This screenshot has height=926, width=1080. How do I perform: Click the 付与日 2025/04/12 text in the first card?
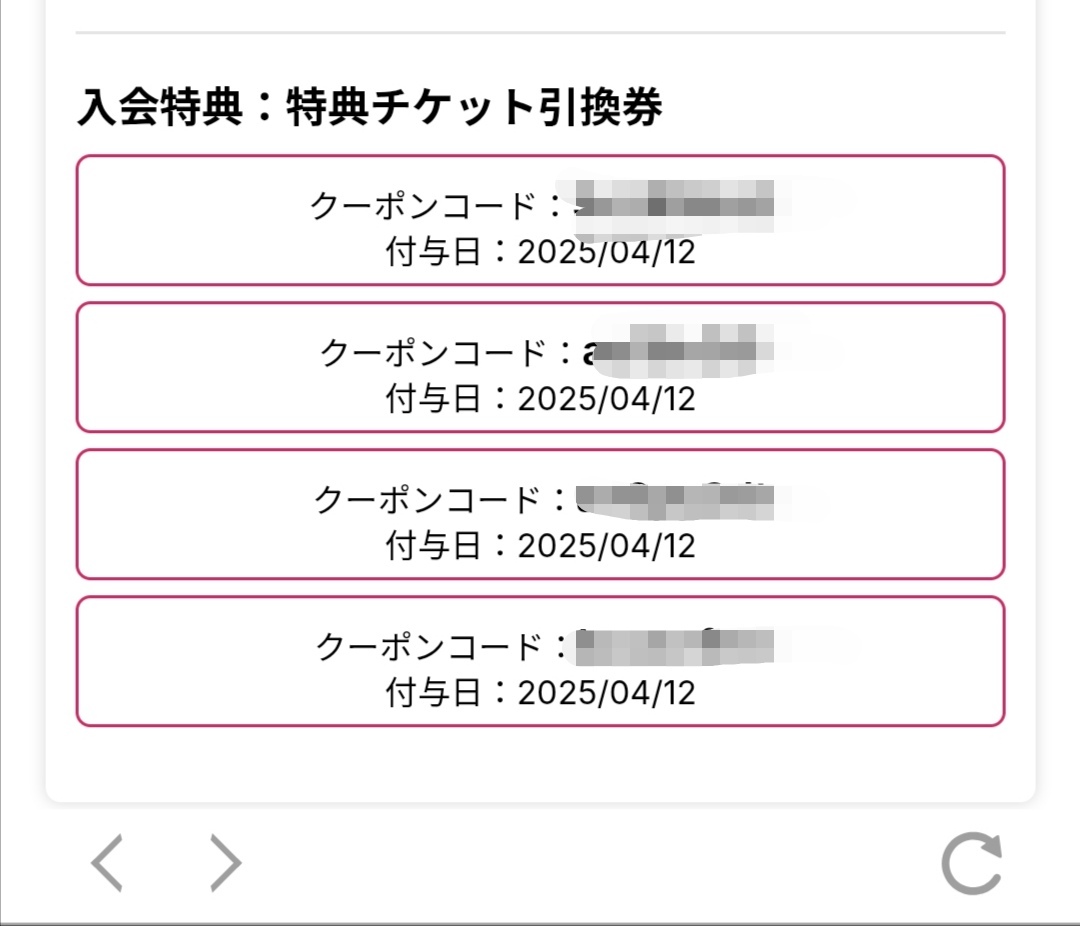(x=540, y=253)
